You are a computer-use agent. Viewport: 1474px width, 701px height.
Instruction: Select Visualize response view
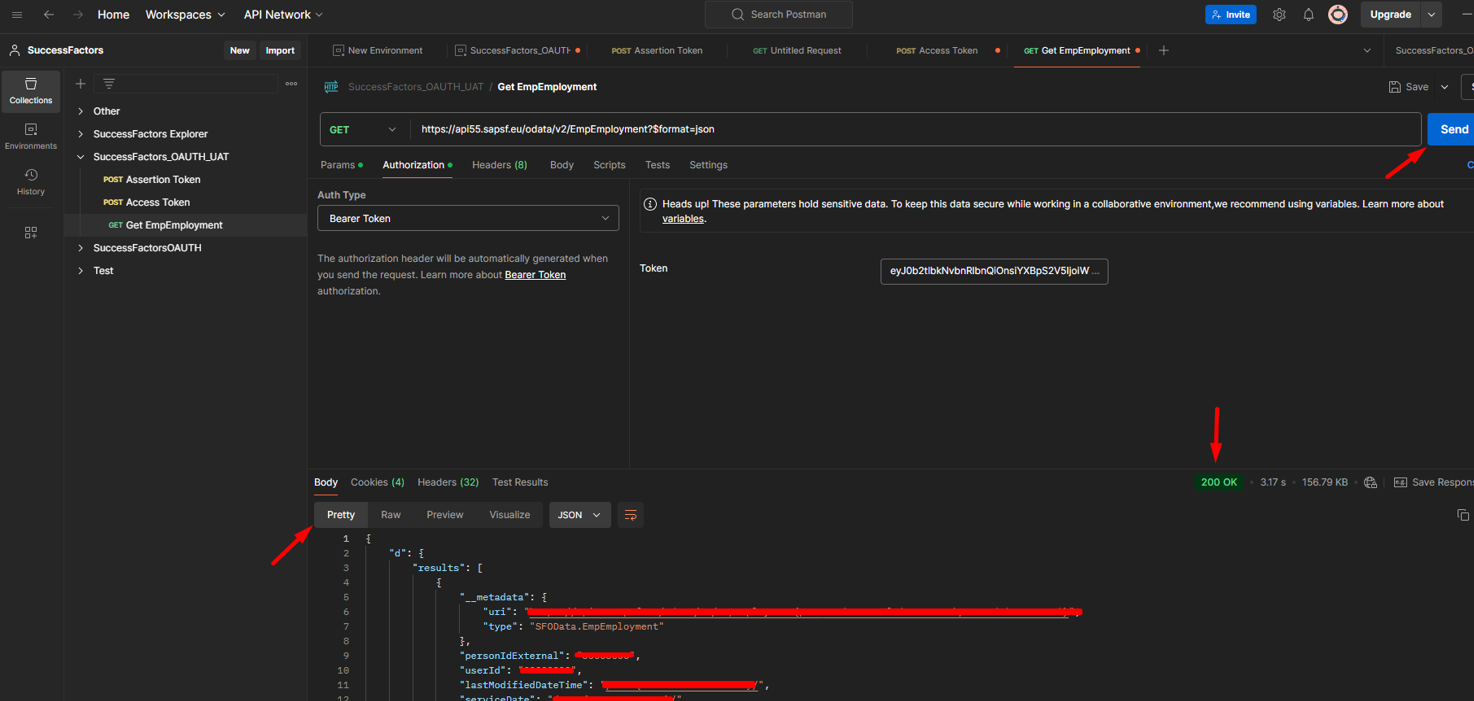point(510,515)
